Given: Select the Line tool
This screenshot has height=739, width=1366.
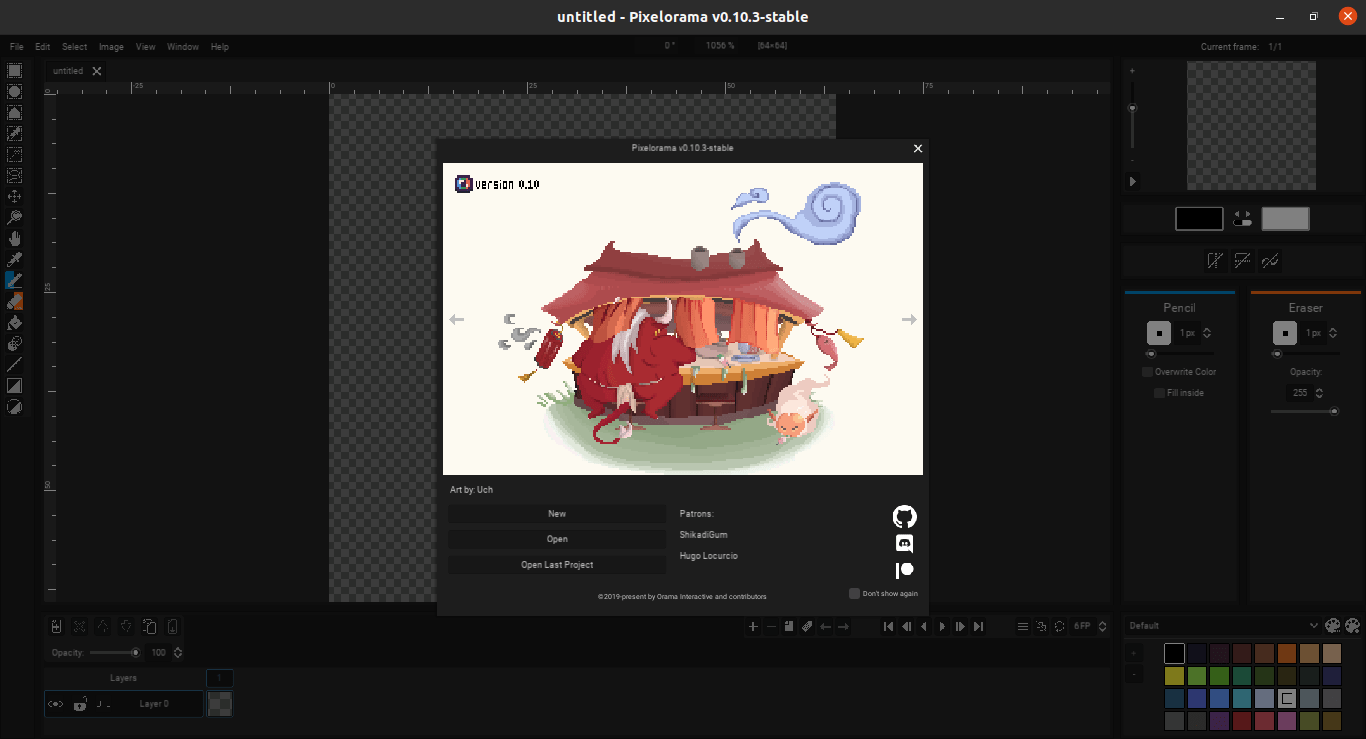Looking at the screenshot, I should [x=15, y=364].
